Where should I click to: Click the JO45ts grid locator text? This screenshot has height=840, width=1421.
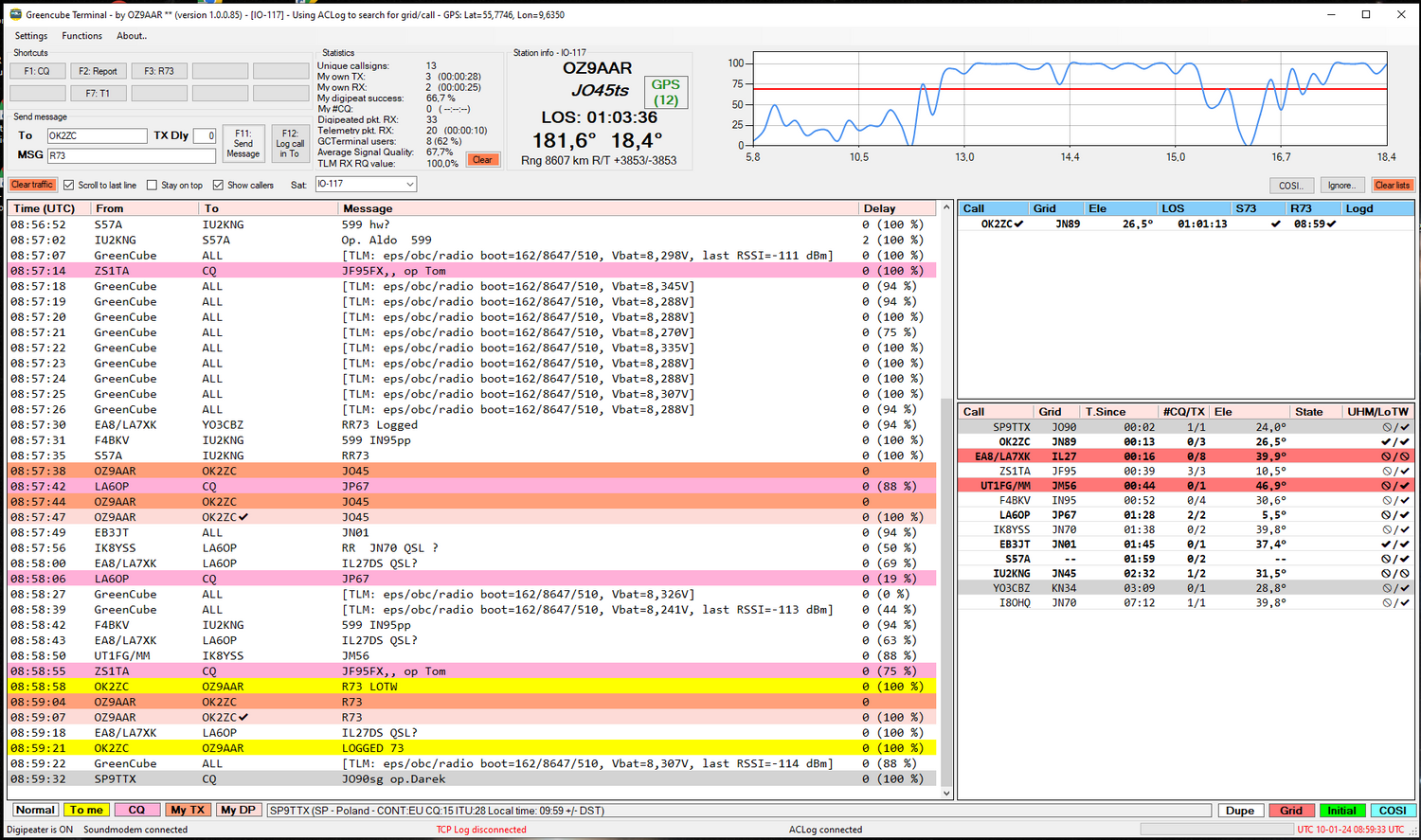(600, 91)
